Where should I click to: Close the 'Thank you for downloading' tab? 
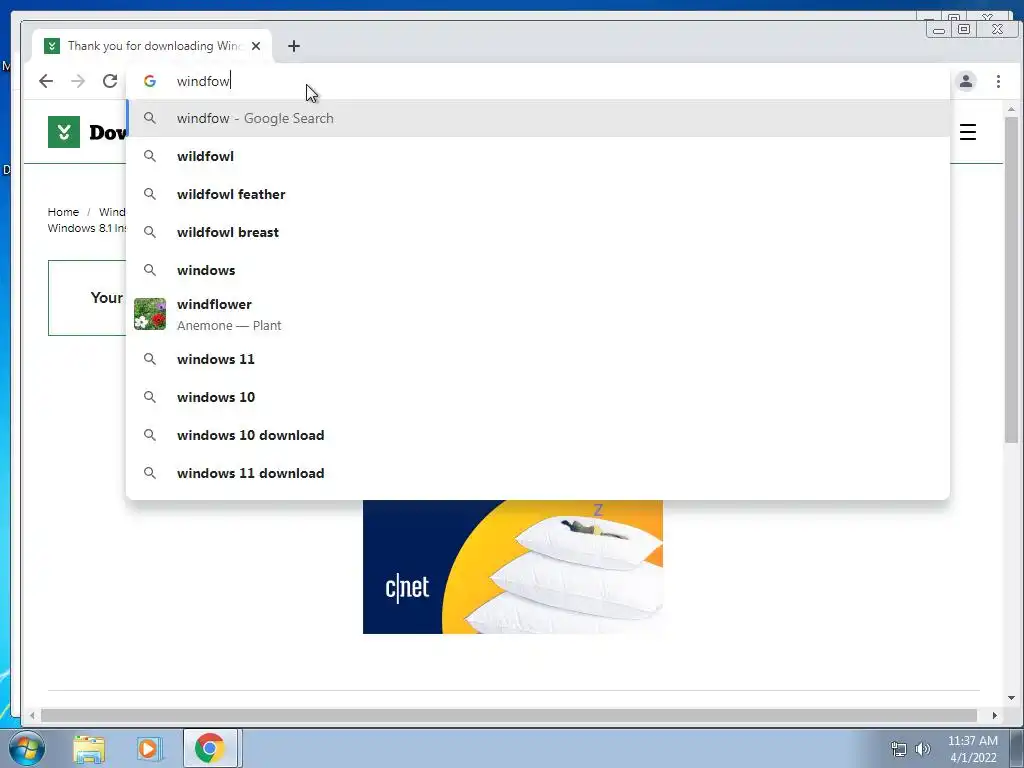[256, 46]
